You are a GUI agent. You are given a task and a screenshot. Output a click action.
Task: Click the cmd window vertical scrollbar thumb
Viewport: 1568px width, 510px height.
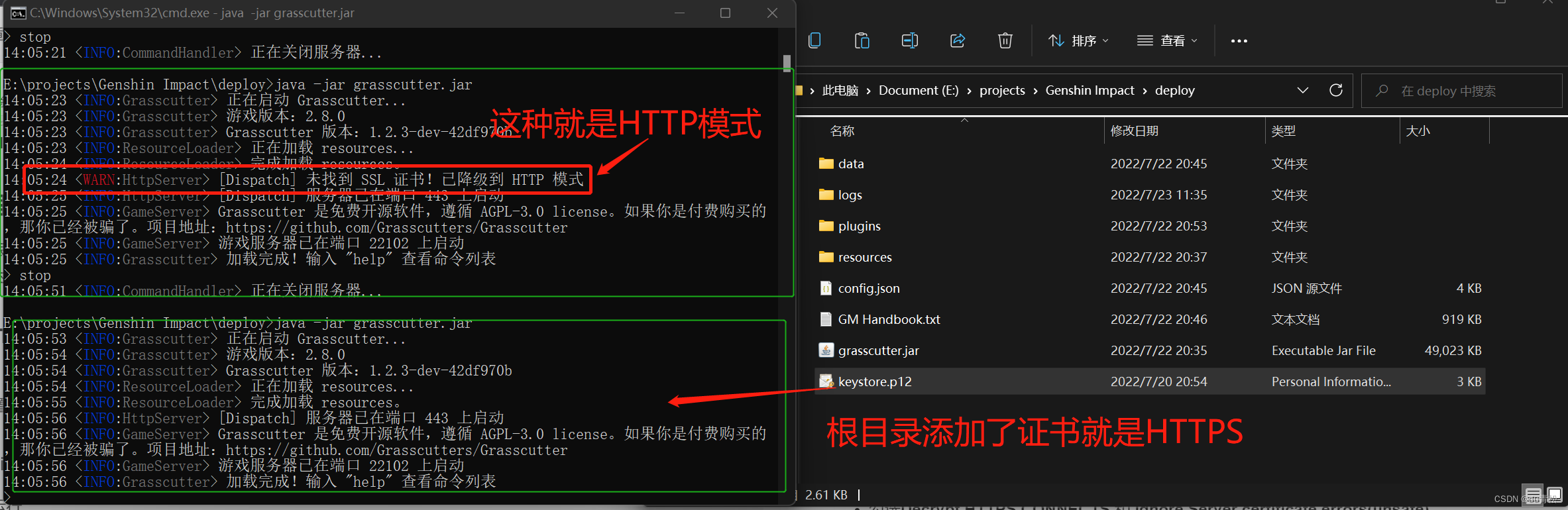point(787,63)
